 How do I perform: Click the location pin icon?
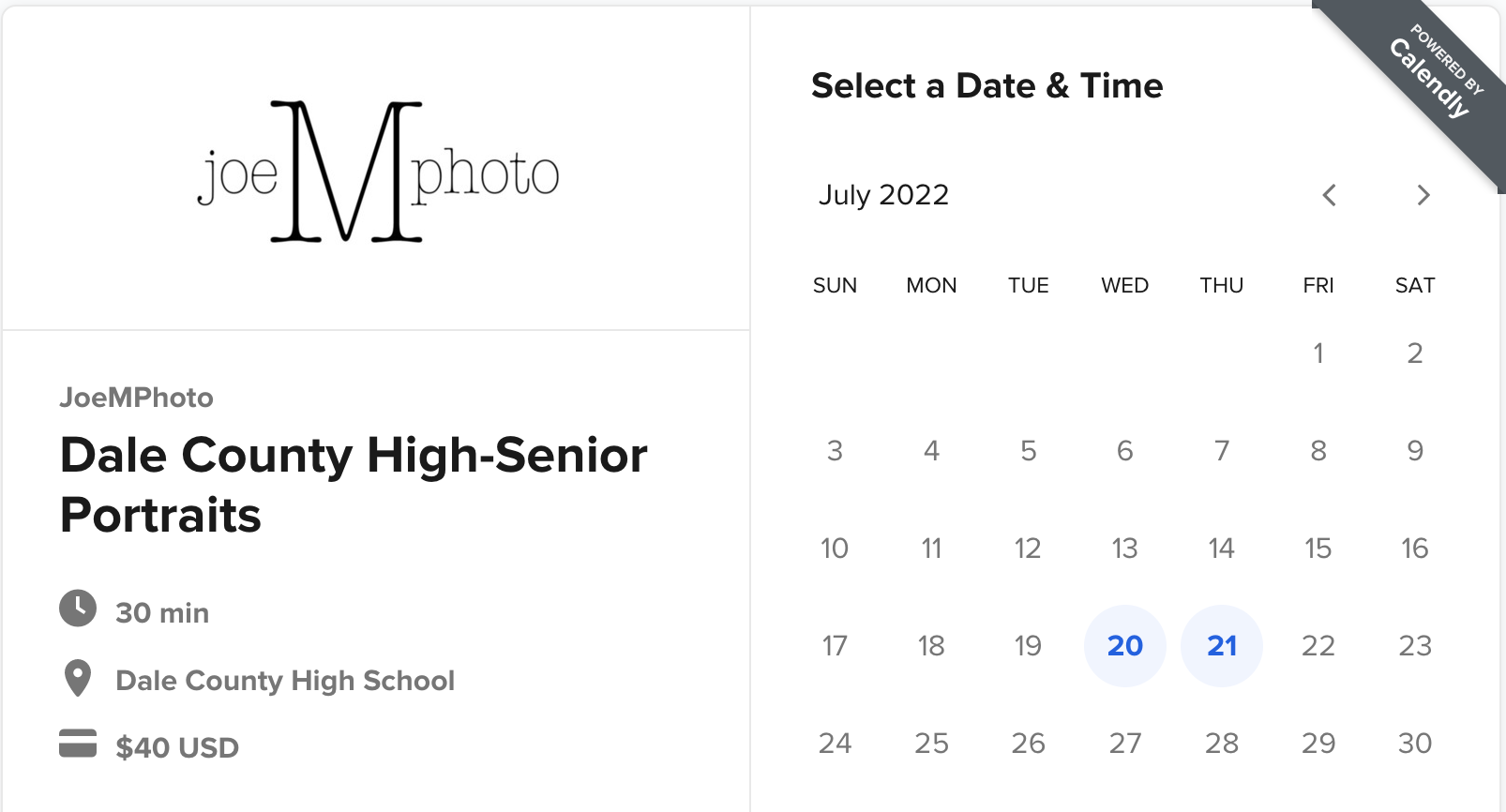[78, 678]
